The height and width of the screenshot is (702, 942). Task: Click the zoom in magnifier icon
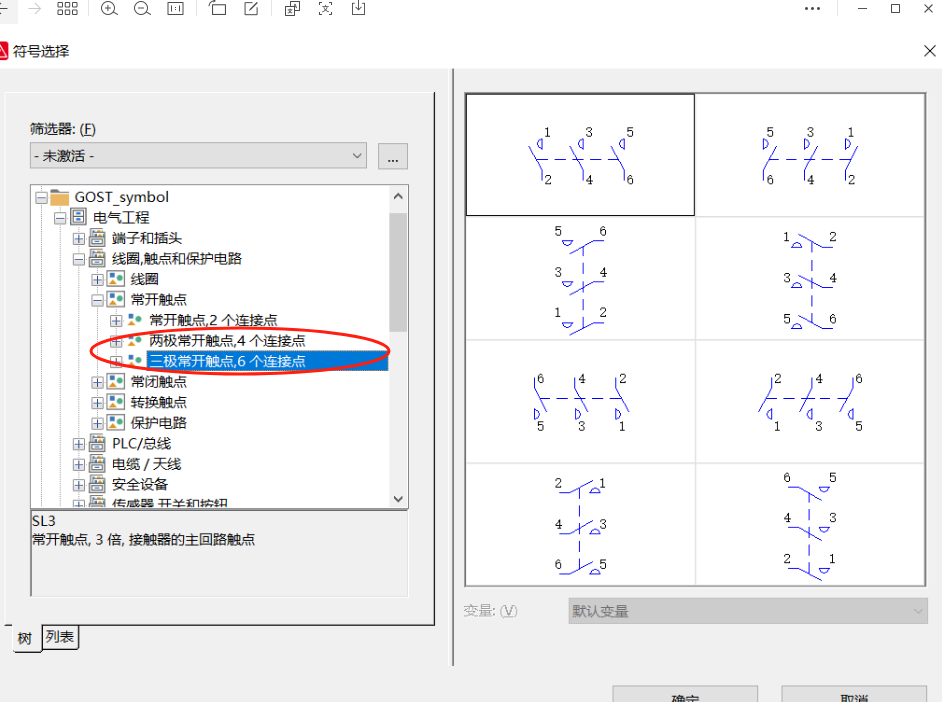(x=109, y=9)
